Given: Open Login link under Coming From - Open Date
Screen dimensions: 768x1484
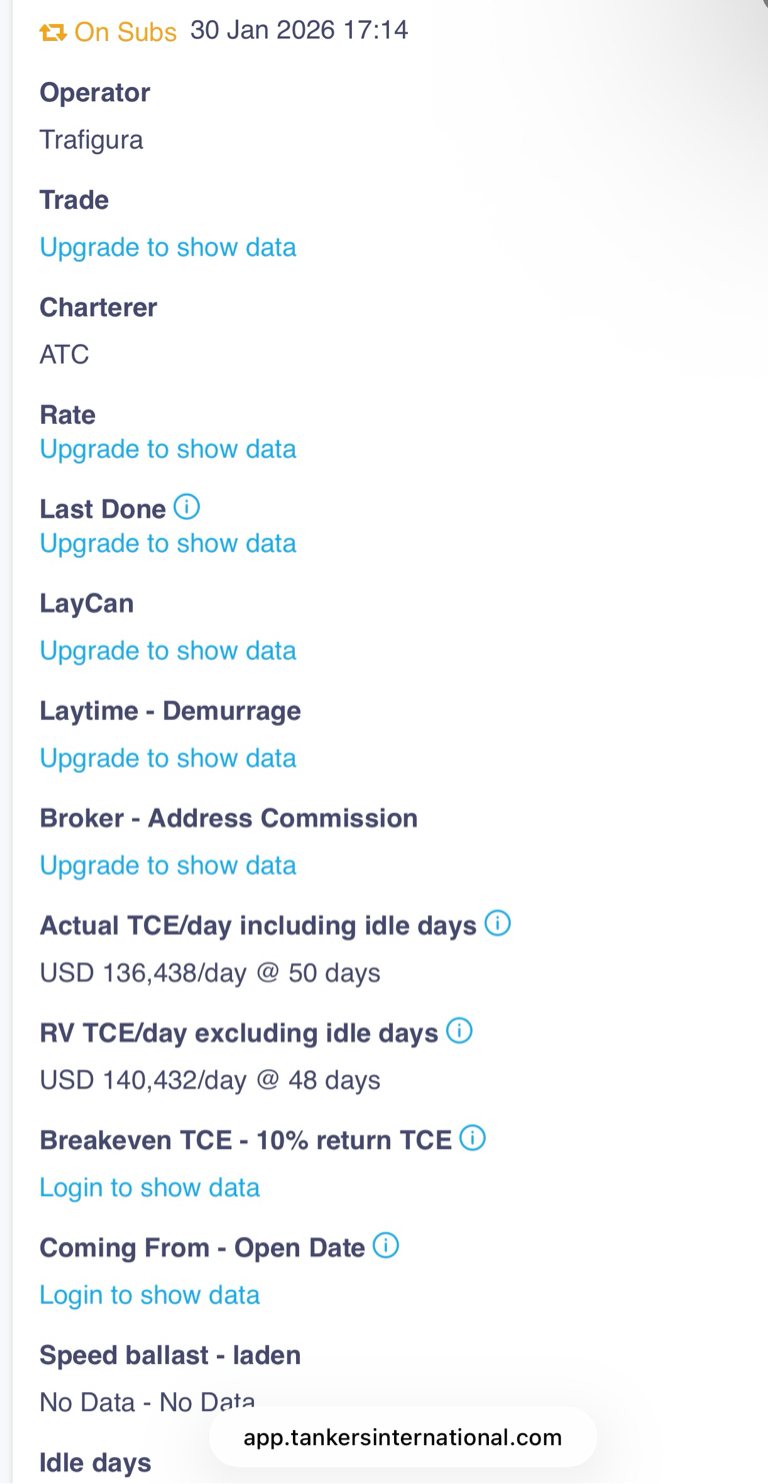Looking at the screenshot, I should 150,1295.
